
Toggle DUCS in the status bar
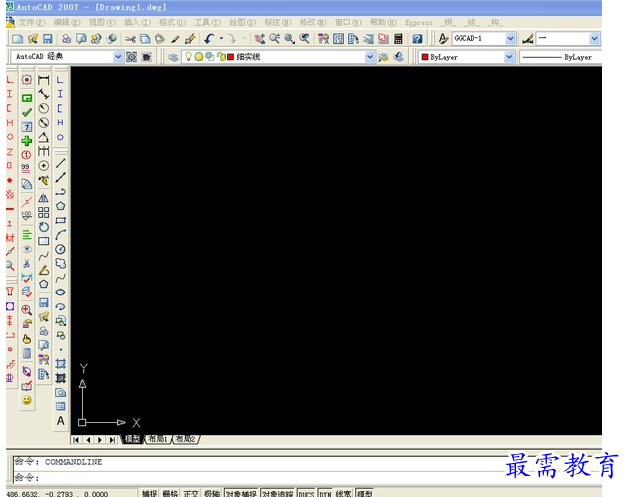pyautogui.click(x=306, y=493)
